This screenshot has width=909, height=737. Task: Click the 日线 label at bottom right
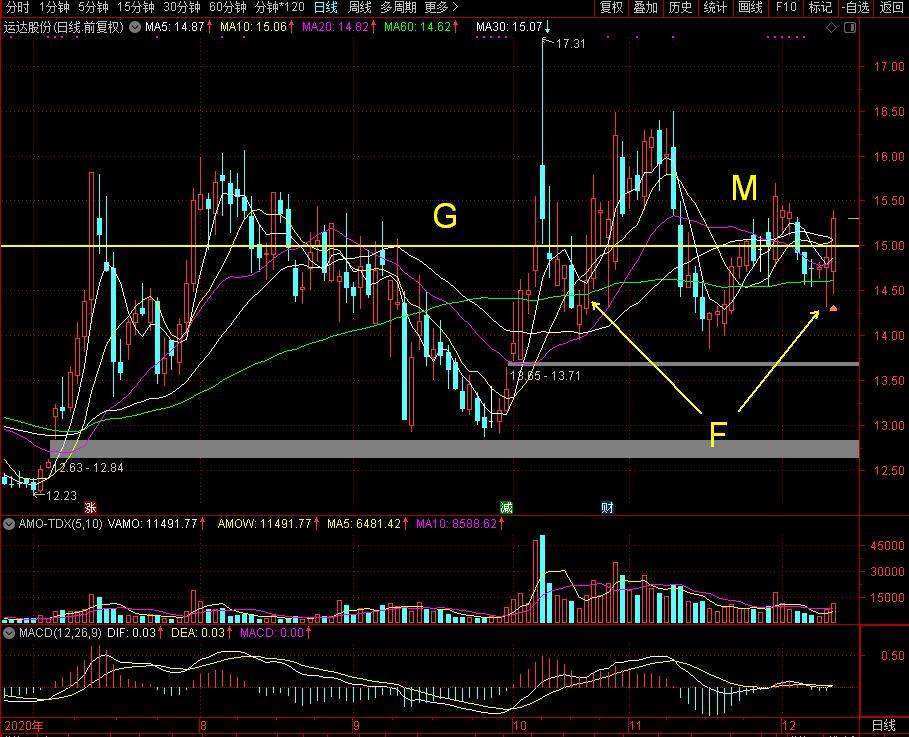884,725
